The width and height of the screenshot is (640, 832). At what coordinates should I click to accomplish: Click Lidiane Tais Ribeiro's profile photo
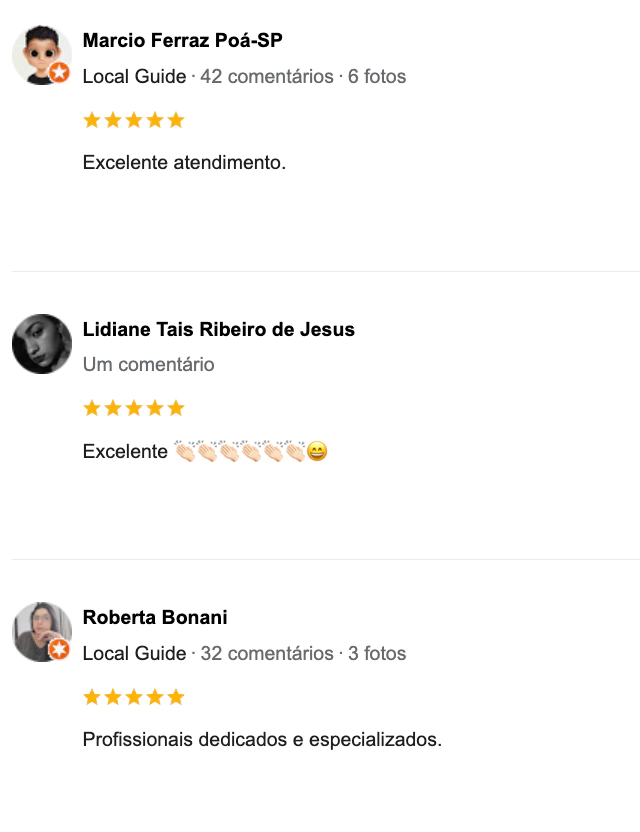(x=42, y=344)
